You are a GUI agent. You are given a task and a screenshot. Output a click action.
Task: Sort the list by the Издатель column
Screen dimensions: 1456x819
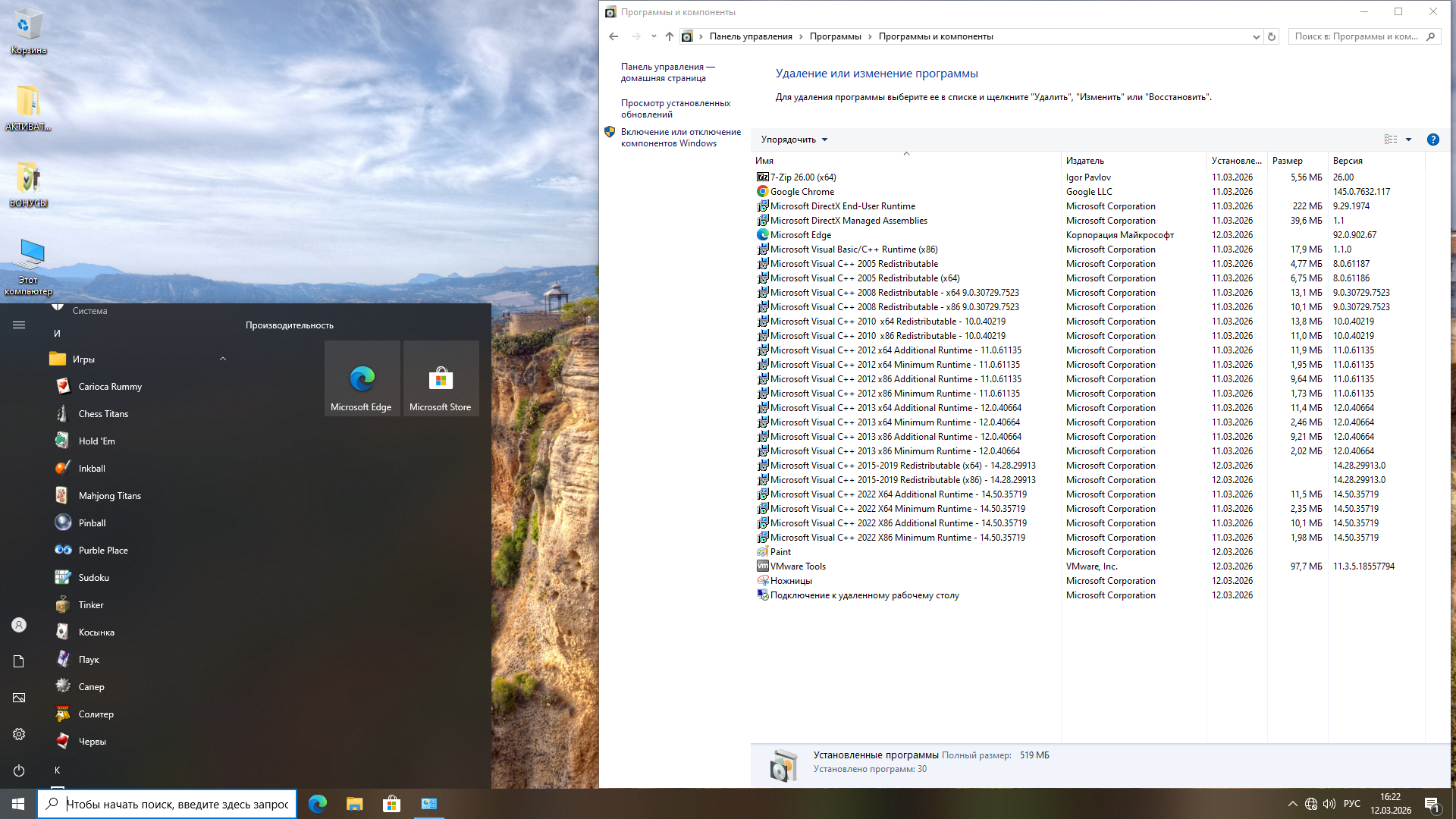[1084, 161]
